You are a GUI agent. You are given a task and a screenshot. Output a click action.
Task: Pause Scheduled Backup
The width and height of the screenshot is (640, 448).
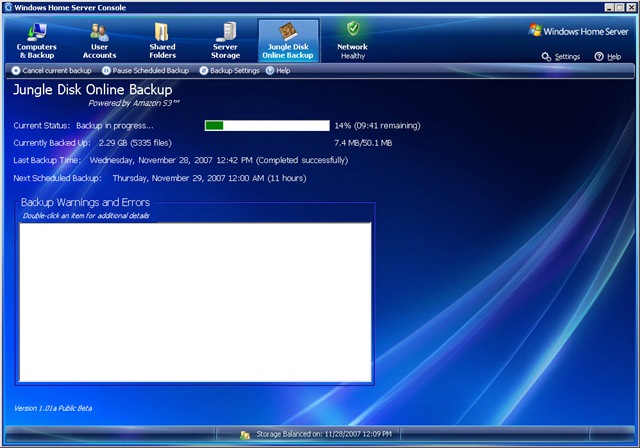pos(146,71)
